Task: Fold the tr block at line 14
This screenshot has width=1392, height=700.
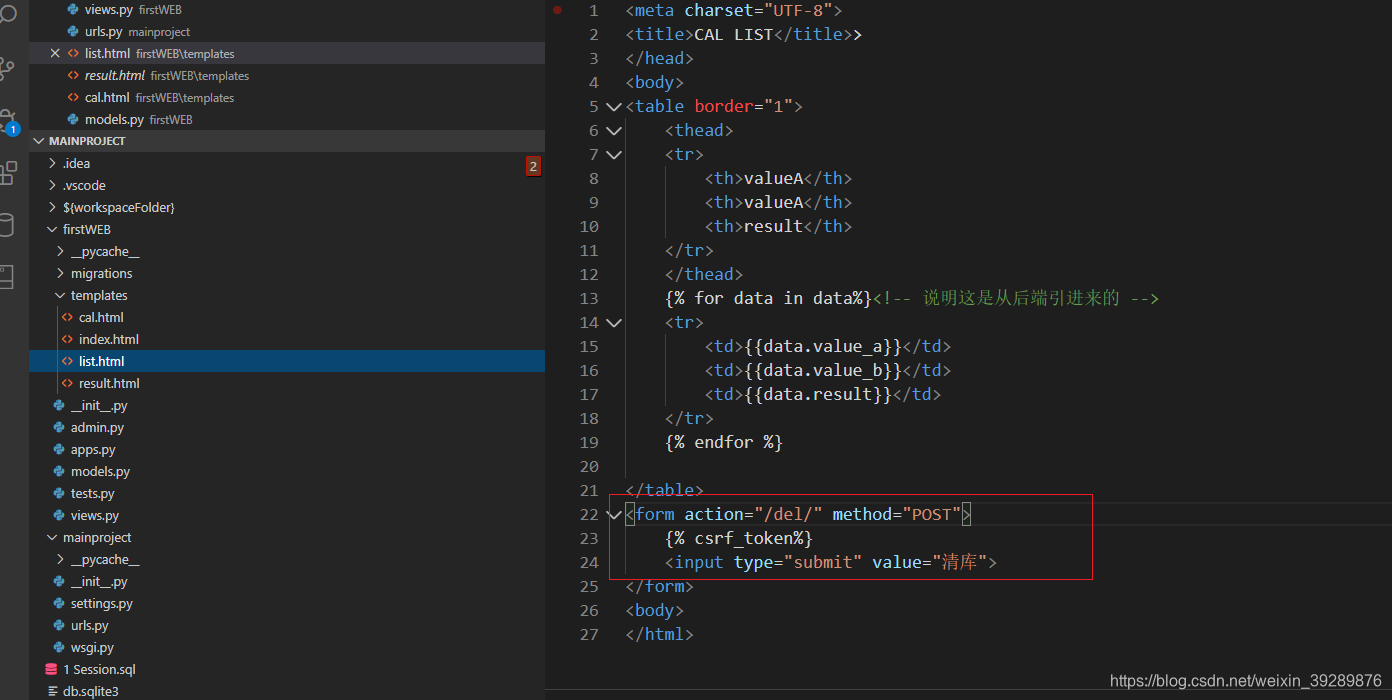Action: pos(614,322)
